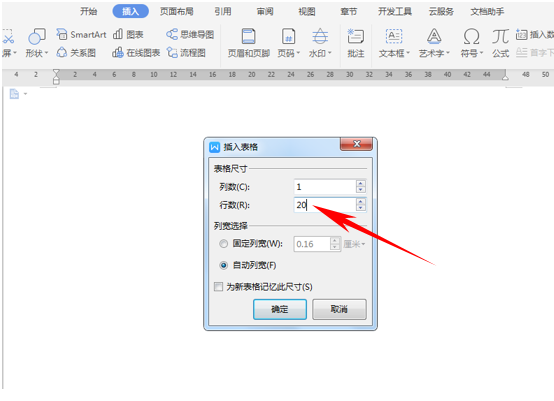554x401 pixels.
Task: Add a 批注 comment
Action: [355, 43]
